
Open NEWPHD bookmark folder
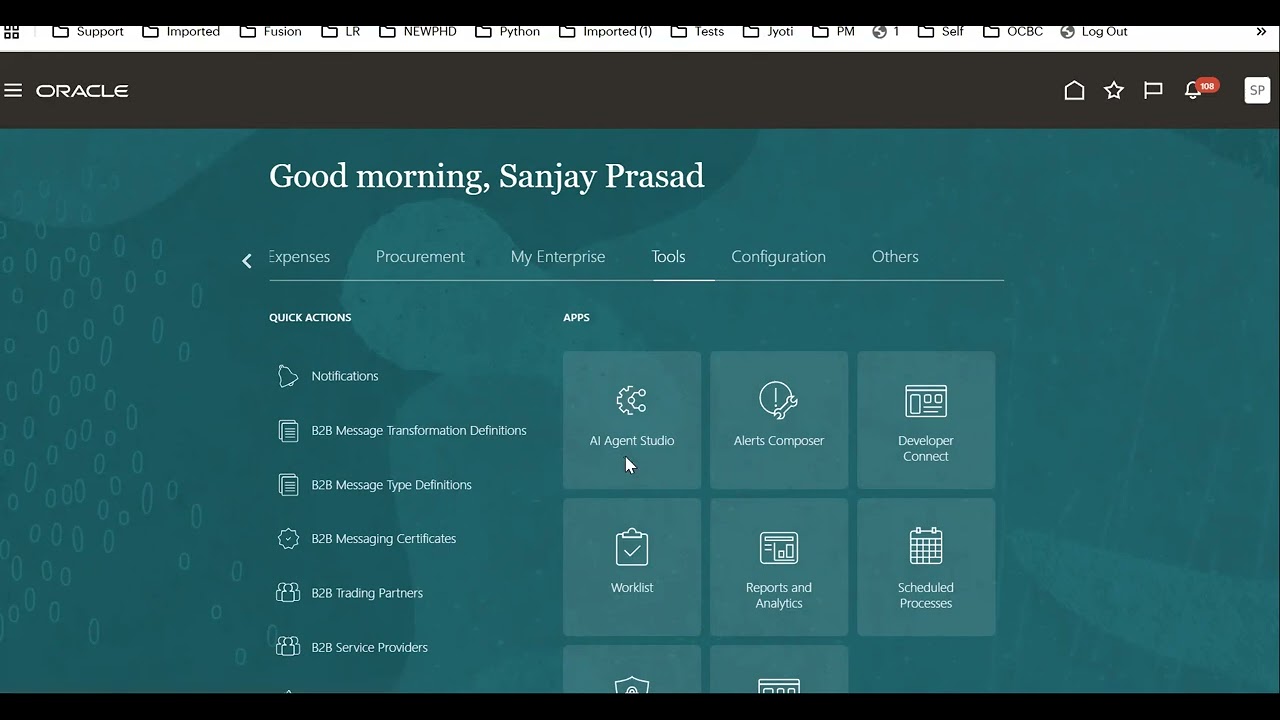(418, 32)
